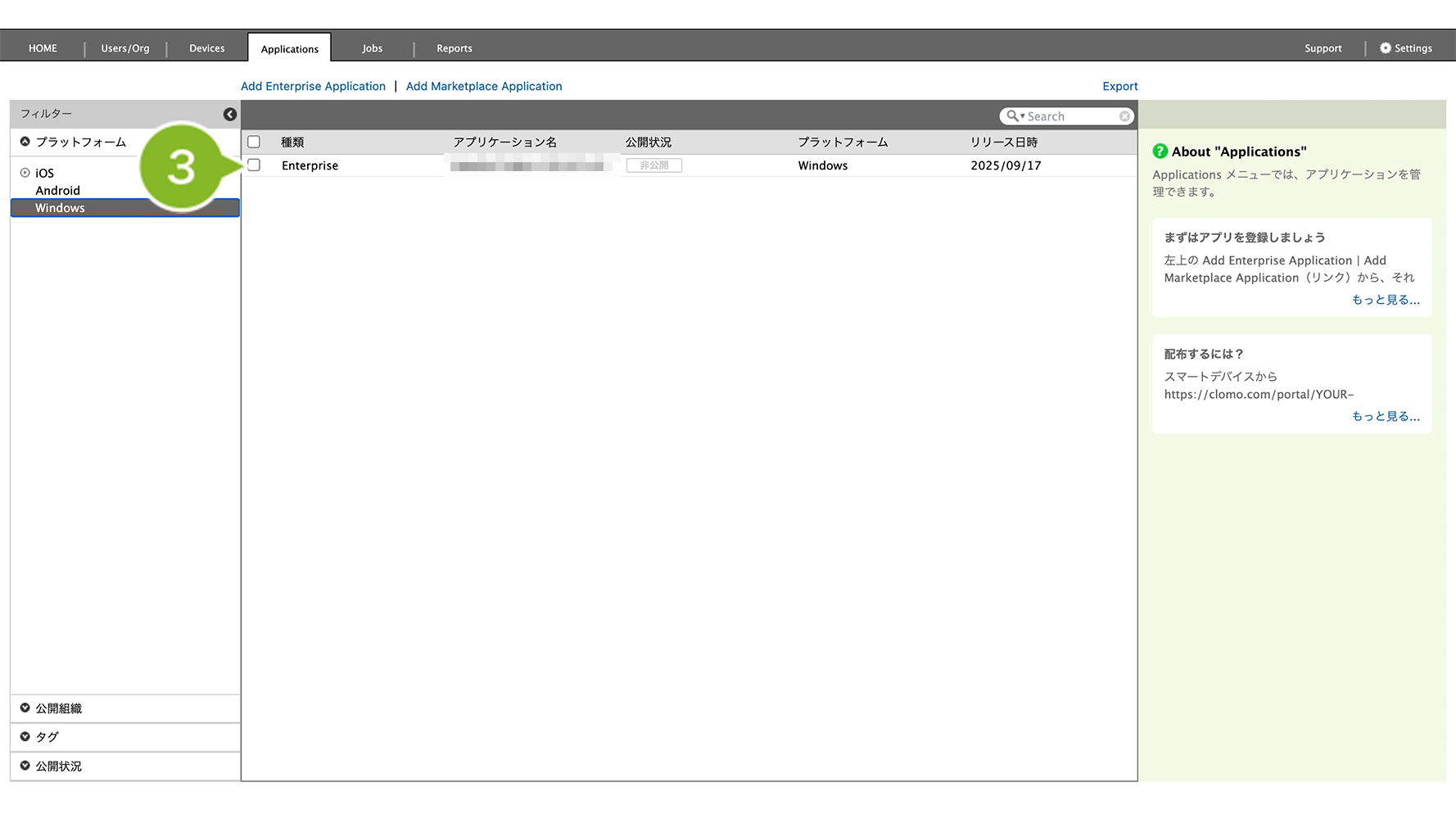Expand the 公開組織 filter section

point(25,708)
